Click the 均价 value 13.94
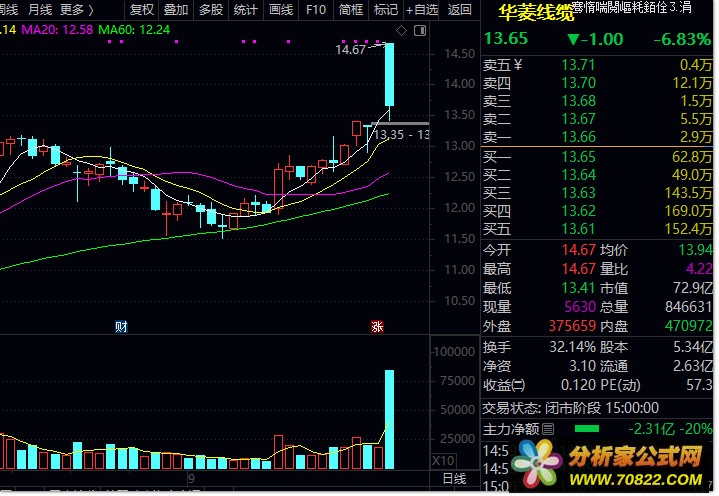 click(x=696, y=250)
